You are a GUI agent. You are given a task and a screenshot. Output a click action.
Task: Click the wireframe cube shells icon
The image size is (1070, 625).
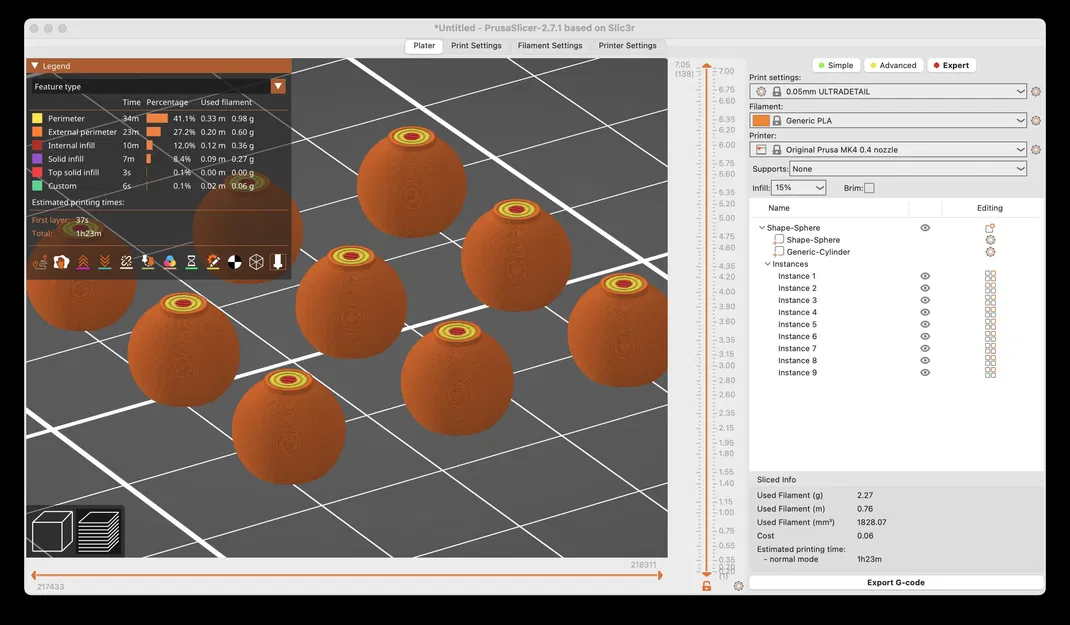[256, 262]
